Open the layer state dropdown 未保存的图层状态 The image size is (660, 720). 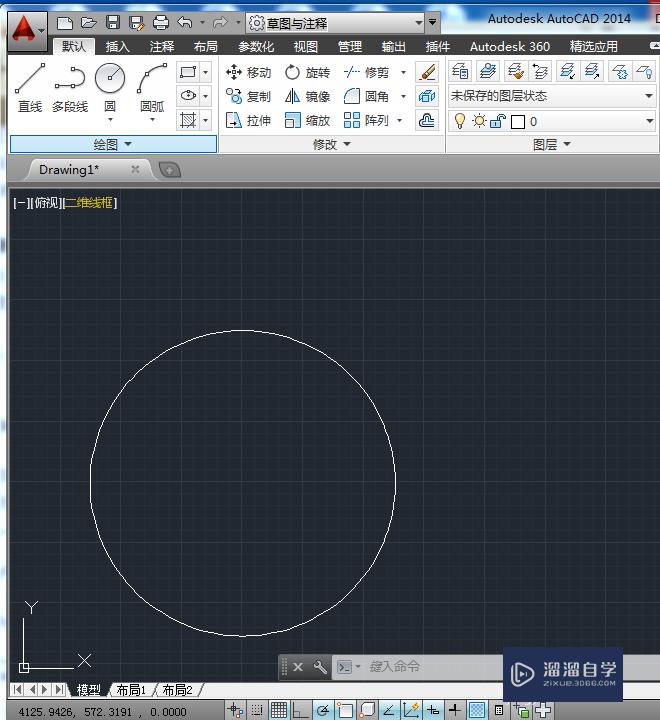550,96
